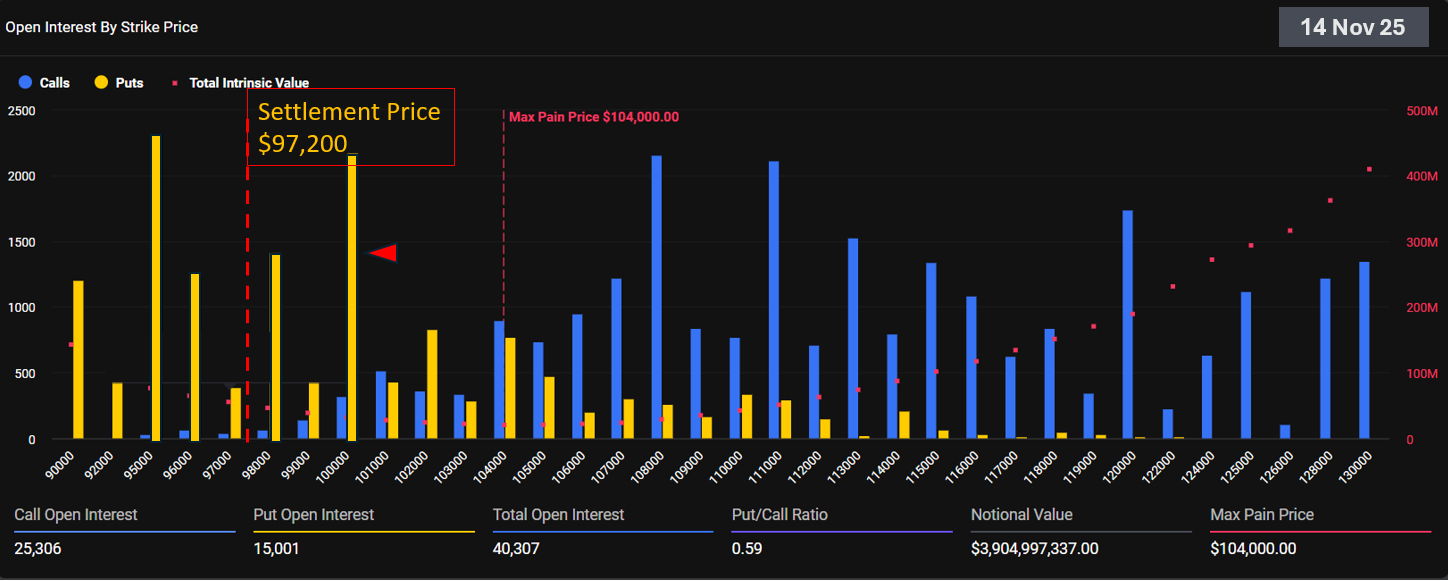Click the red Total Intrinsic Value marker
1448x581 pixels.
coord(175,83)
